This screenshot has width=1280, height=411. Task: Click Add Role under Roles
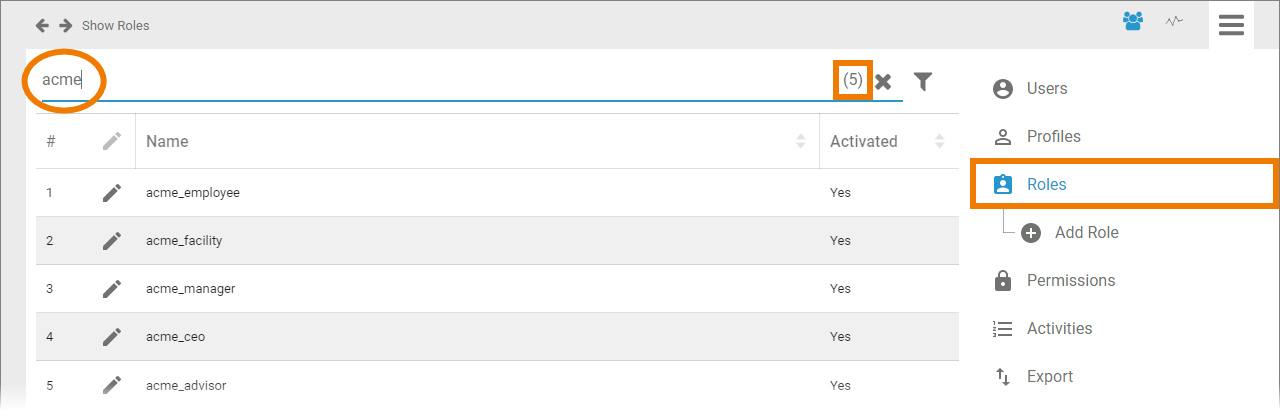coord(1086,233)
